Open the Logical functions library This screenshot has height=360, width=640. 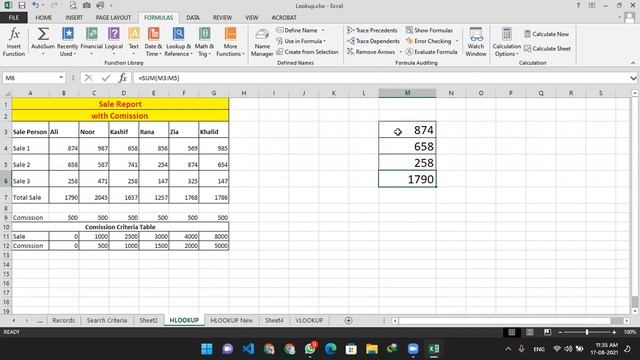click(114, 42)
